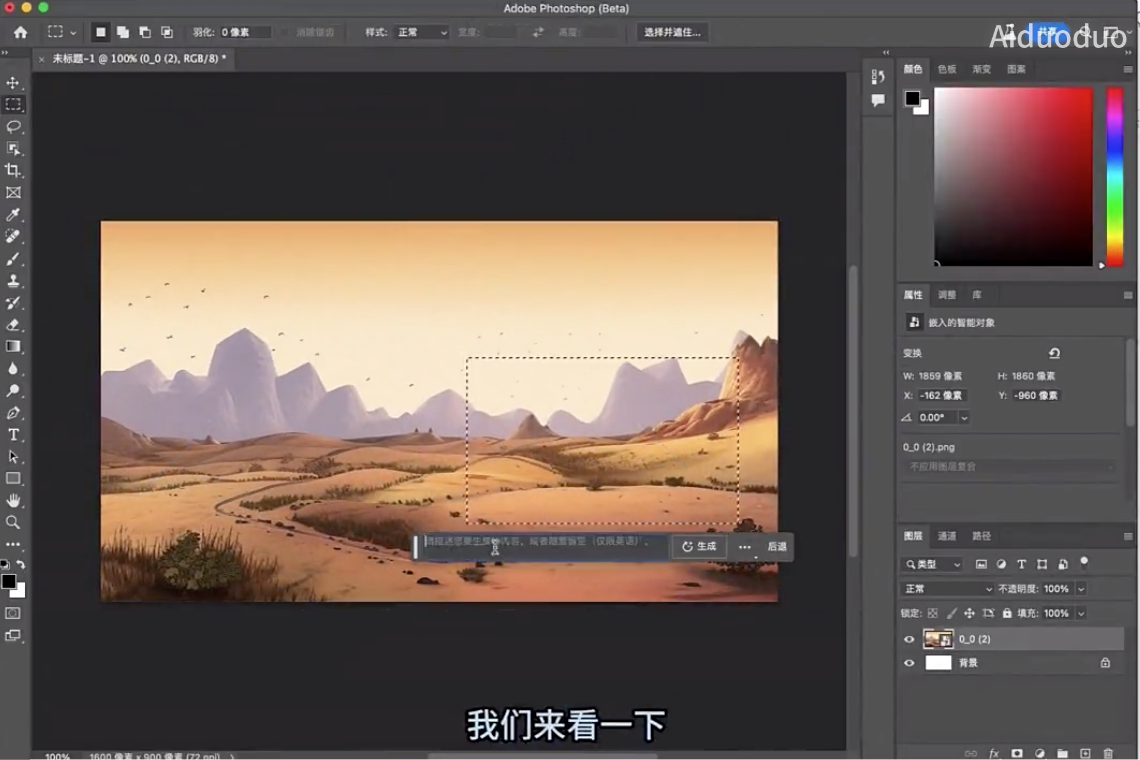Select the Clone Stamp tool
1140x760 pixels.
pos(13,281)
